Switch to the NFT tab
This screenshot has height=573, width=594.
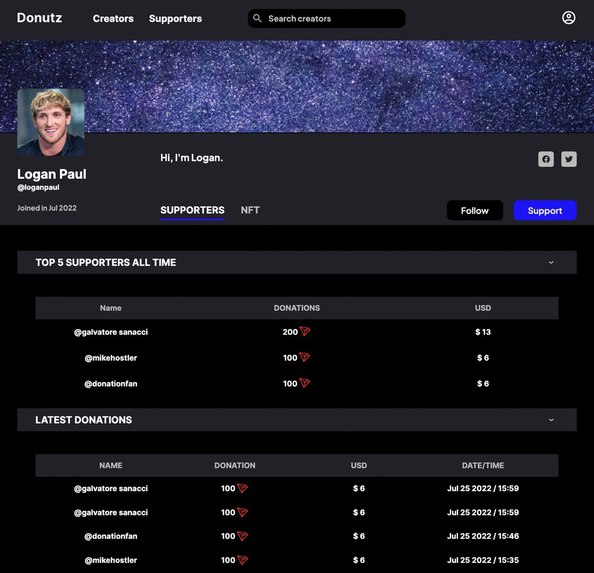[250, 210]
